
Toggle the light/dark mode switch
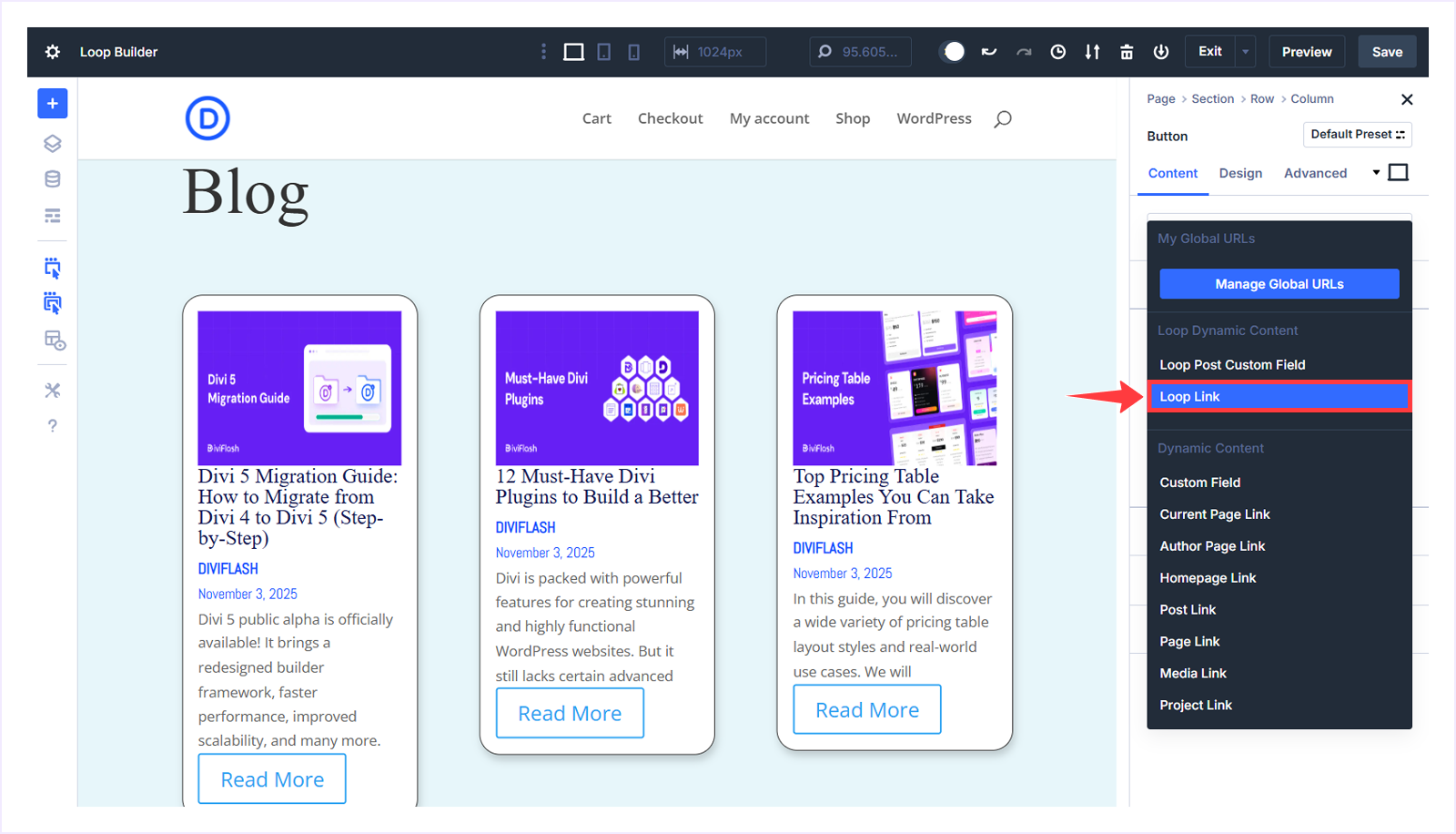point(953,52)
